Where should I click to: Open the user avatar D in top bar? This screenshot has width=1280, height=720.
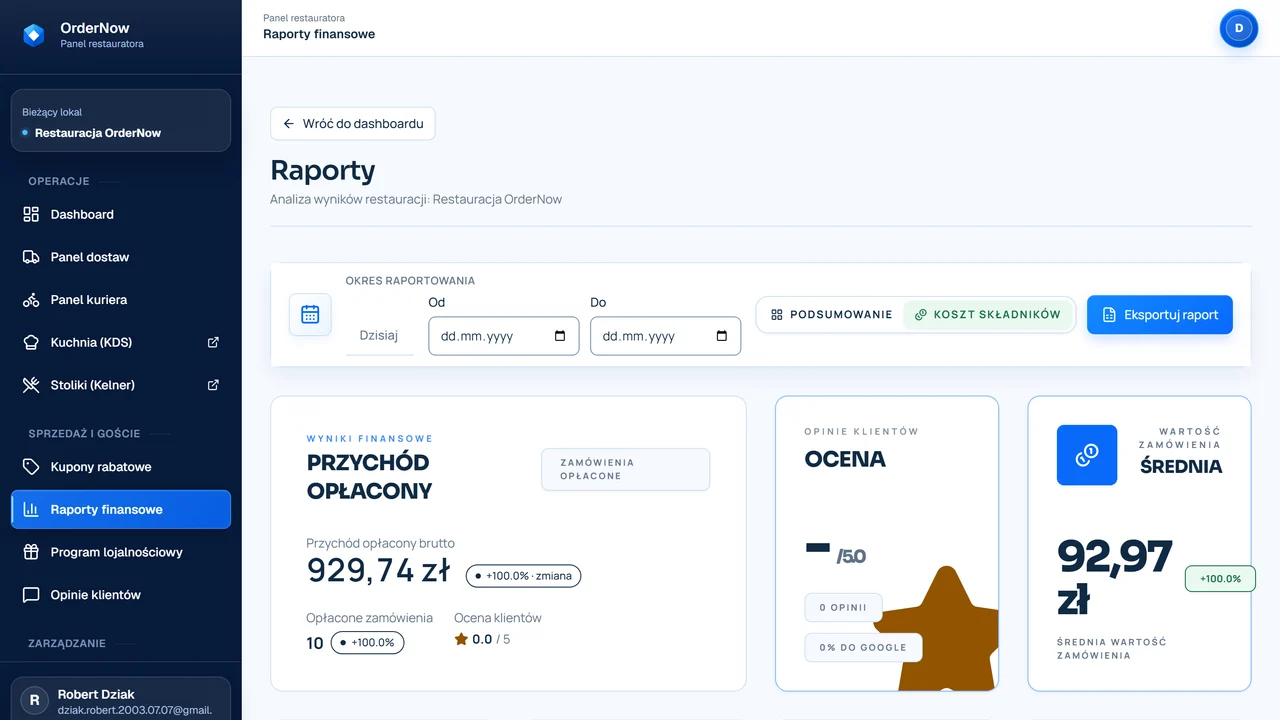[x=1239, y=28]
